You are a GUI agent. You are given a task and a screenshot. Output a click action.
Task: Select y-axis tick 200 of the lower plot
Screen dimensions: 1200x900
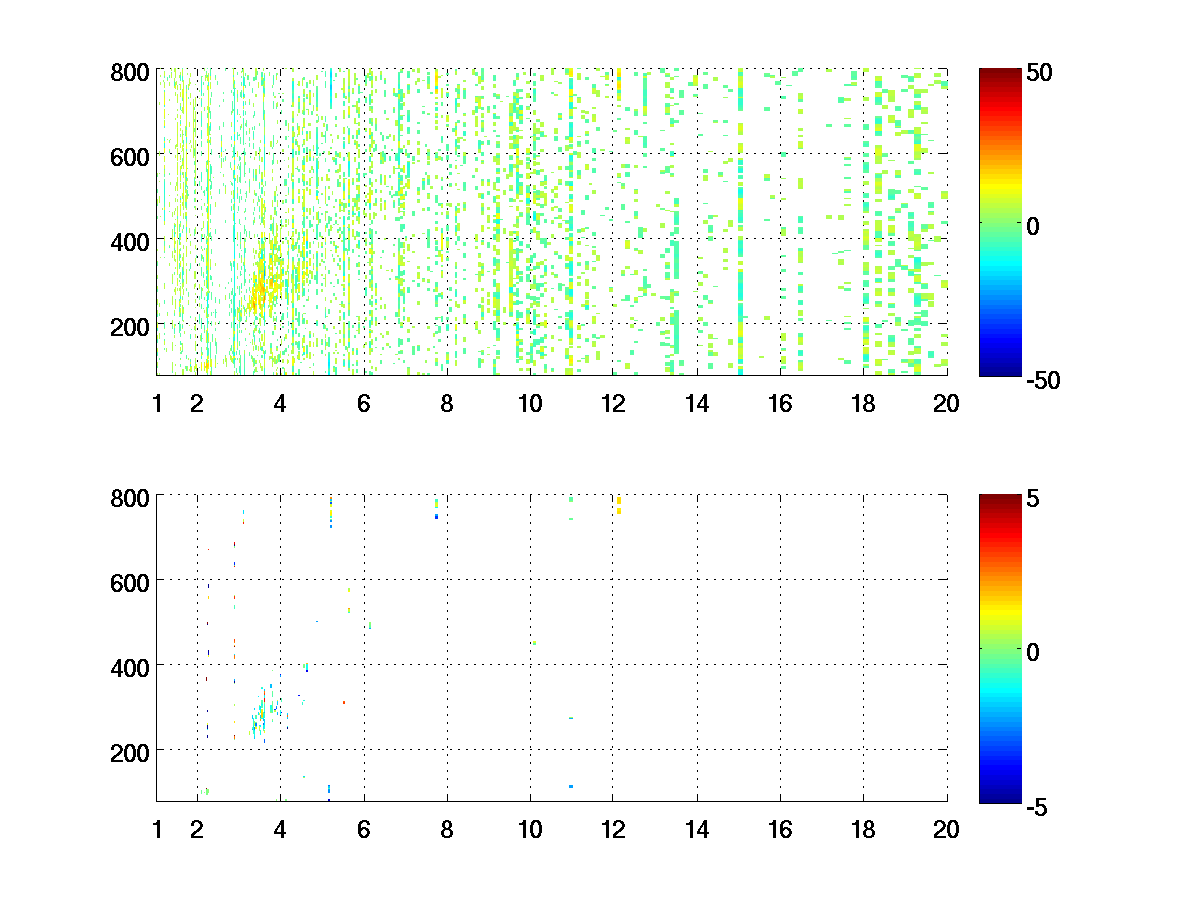pos(131,751)
